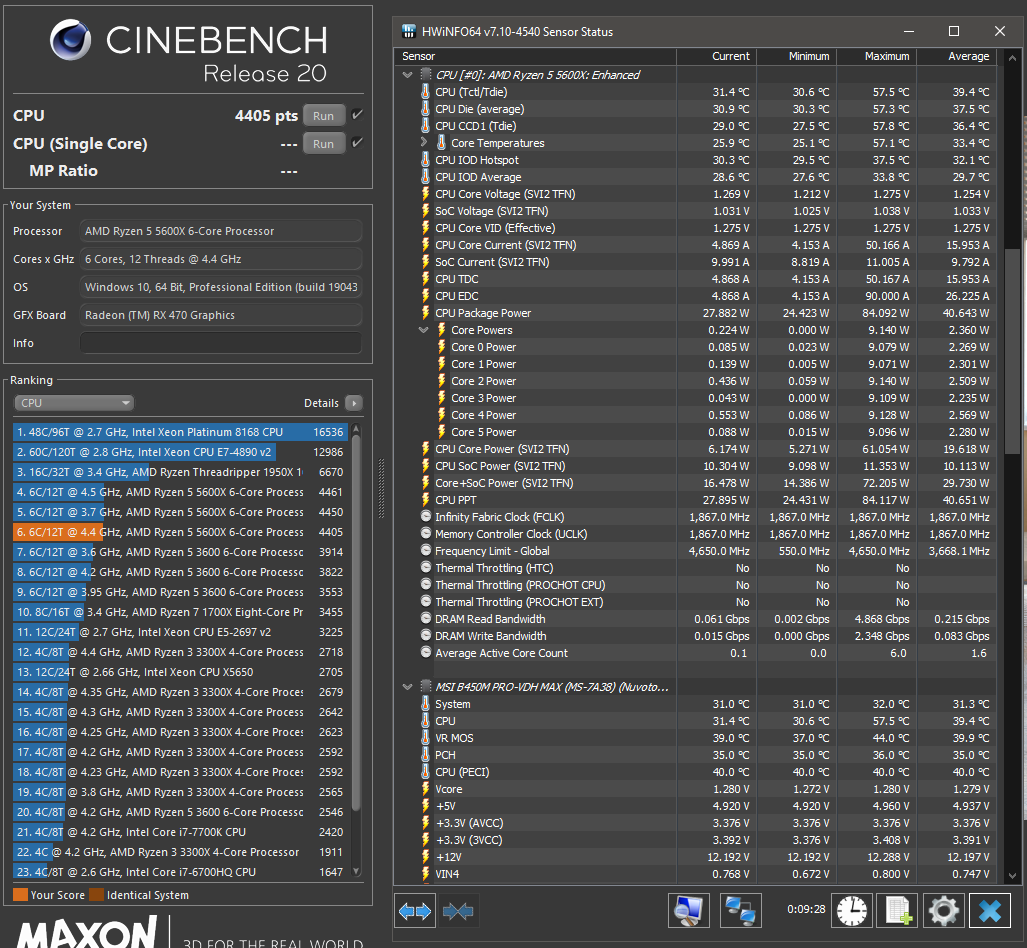This screenshot has width=1027, height=948.
Task: Click the Cinebench panel splitter handle
Action: pos(382,488)
